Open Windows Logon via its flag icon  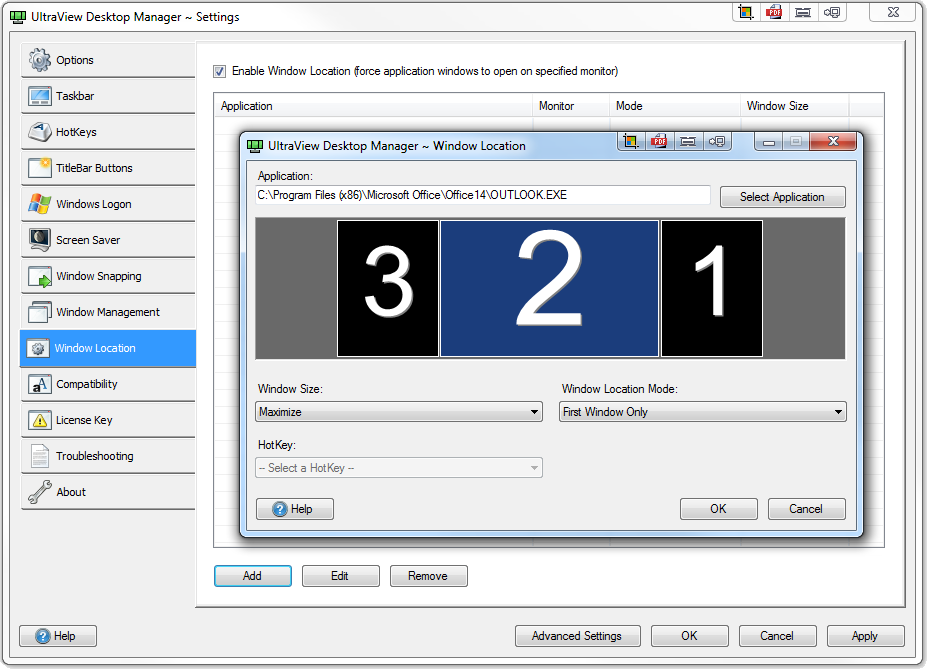40,204
